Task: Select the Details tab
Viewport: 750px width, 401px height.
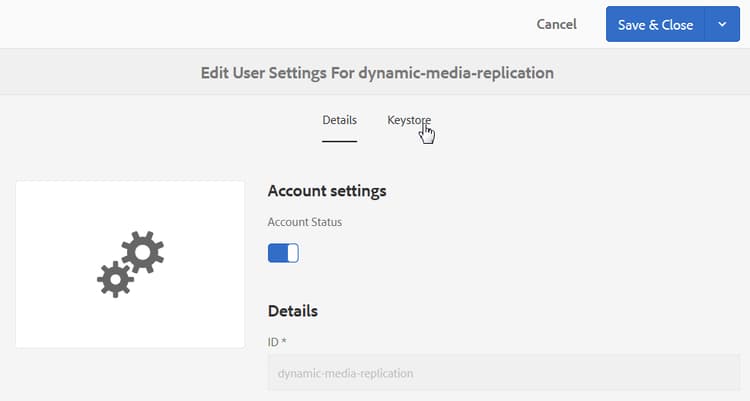Action: coord(339,120)
